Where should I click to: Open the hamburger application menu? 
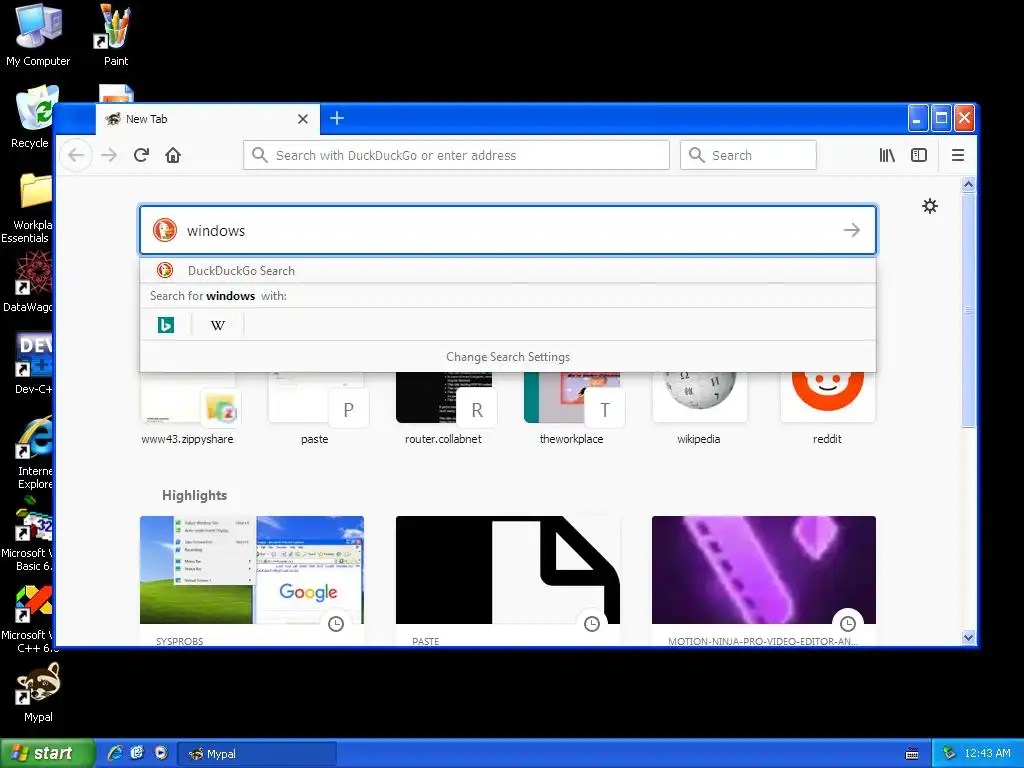click(957, 155)
